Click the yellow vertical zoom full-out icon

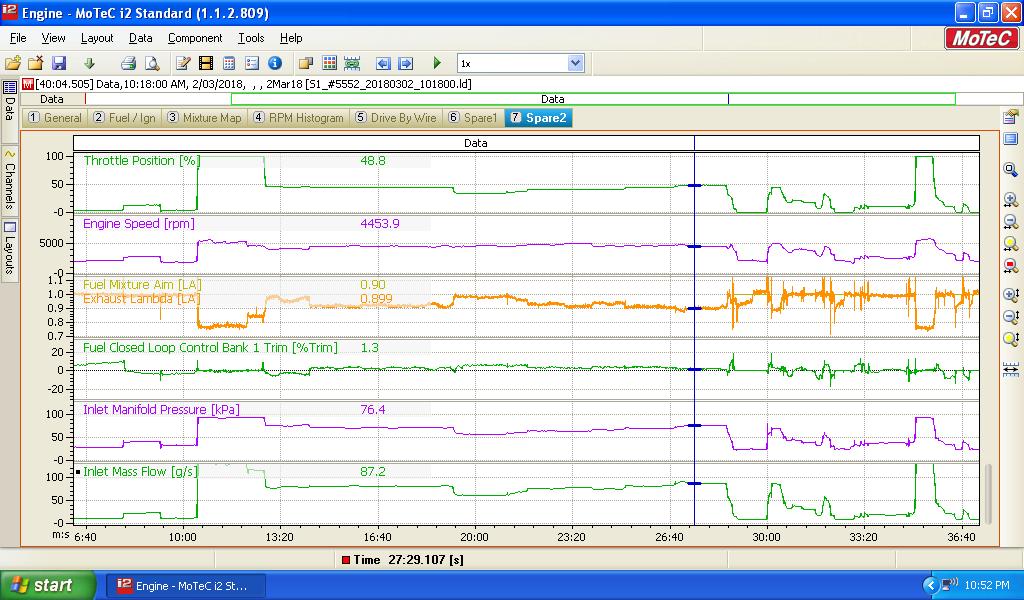(x=1010, y=339)
